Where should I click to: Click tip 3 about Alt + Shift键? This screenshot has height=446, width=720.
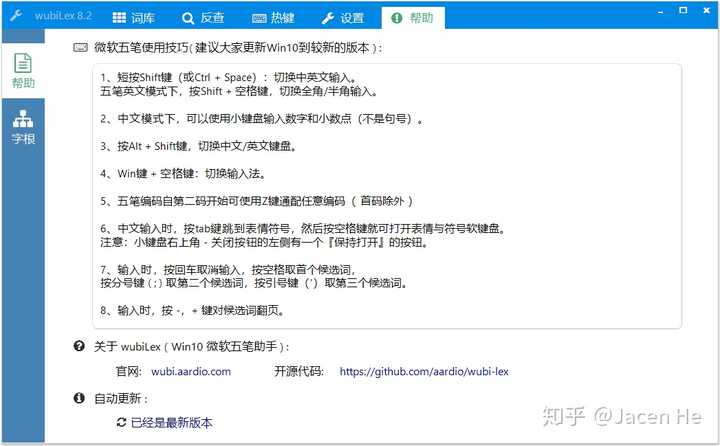[x=198, y=146]
